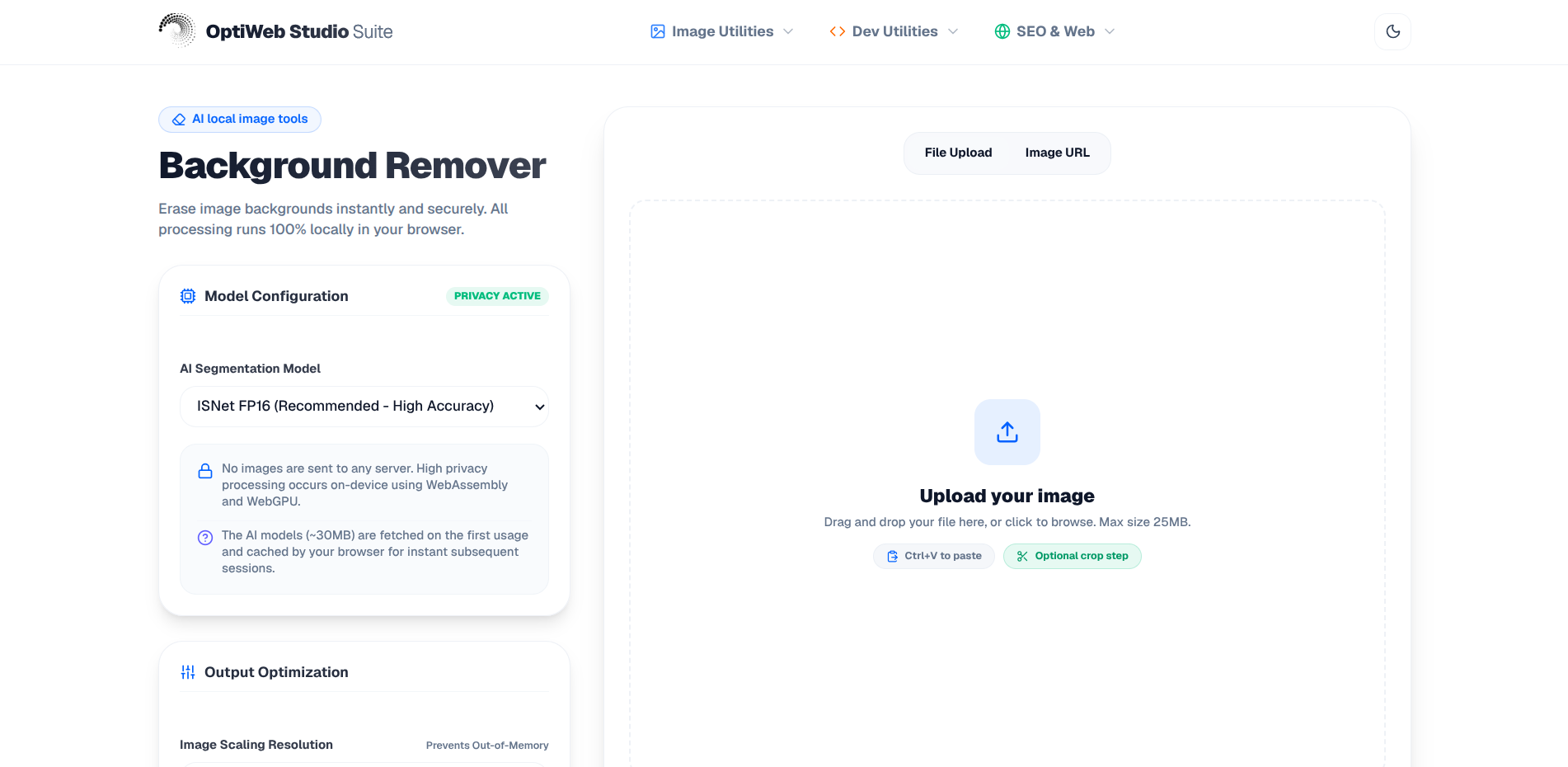The image size is (1568, 767).
Task: Expand the Dev Utilities chevron
Action: 953,31
